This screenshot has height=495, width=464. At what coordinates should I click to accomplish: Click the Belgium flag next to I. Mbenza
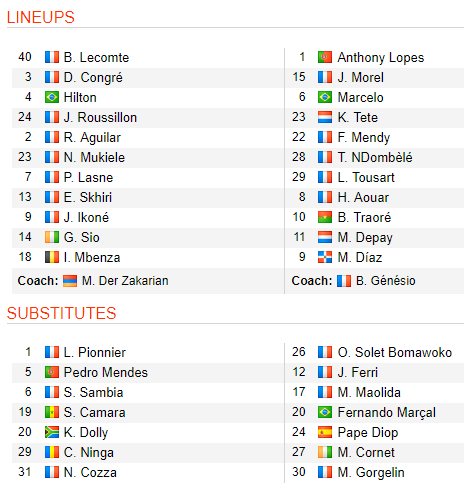click(x=52, y=257)
